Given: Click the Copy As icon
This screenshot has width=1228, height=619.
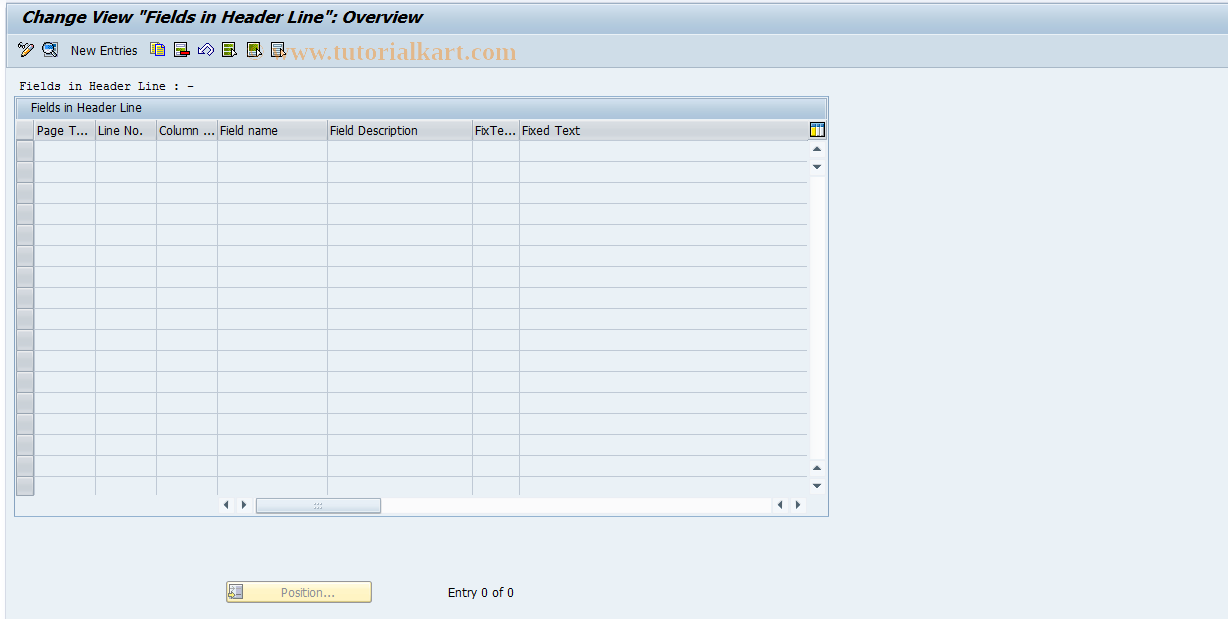Looking at the screenshot, I should 157,49.
